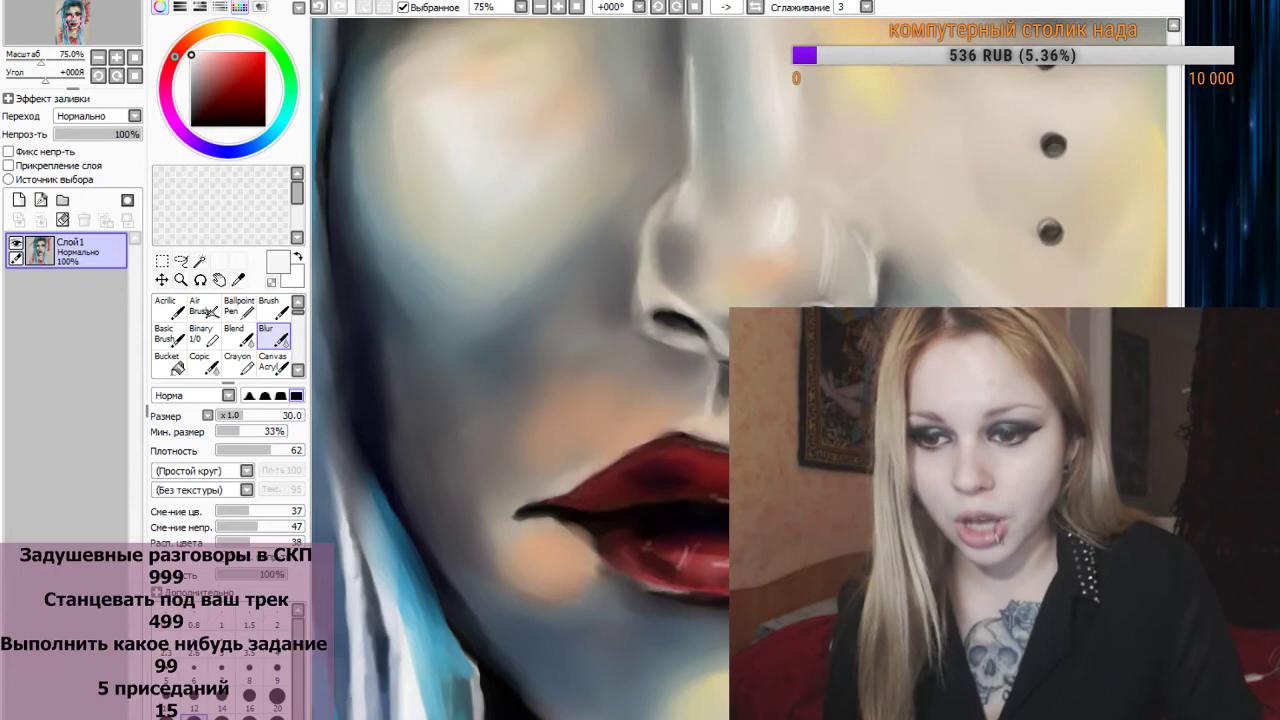Select the Hand pan tool
The image size is (1280, 720).
(219, 281)
